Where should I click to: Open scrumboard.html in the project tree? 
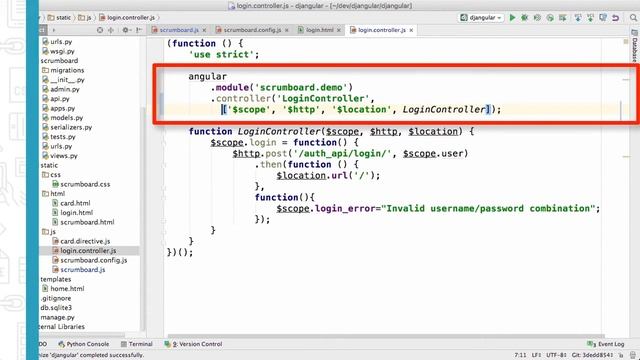[x=83, y=222]
